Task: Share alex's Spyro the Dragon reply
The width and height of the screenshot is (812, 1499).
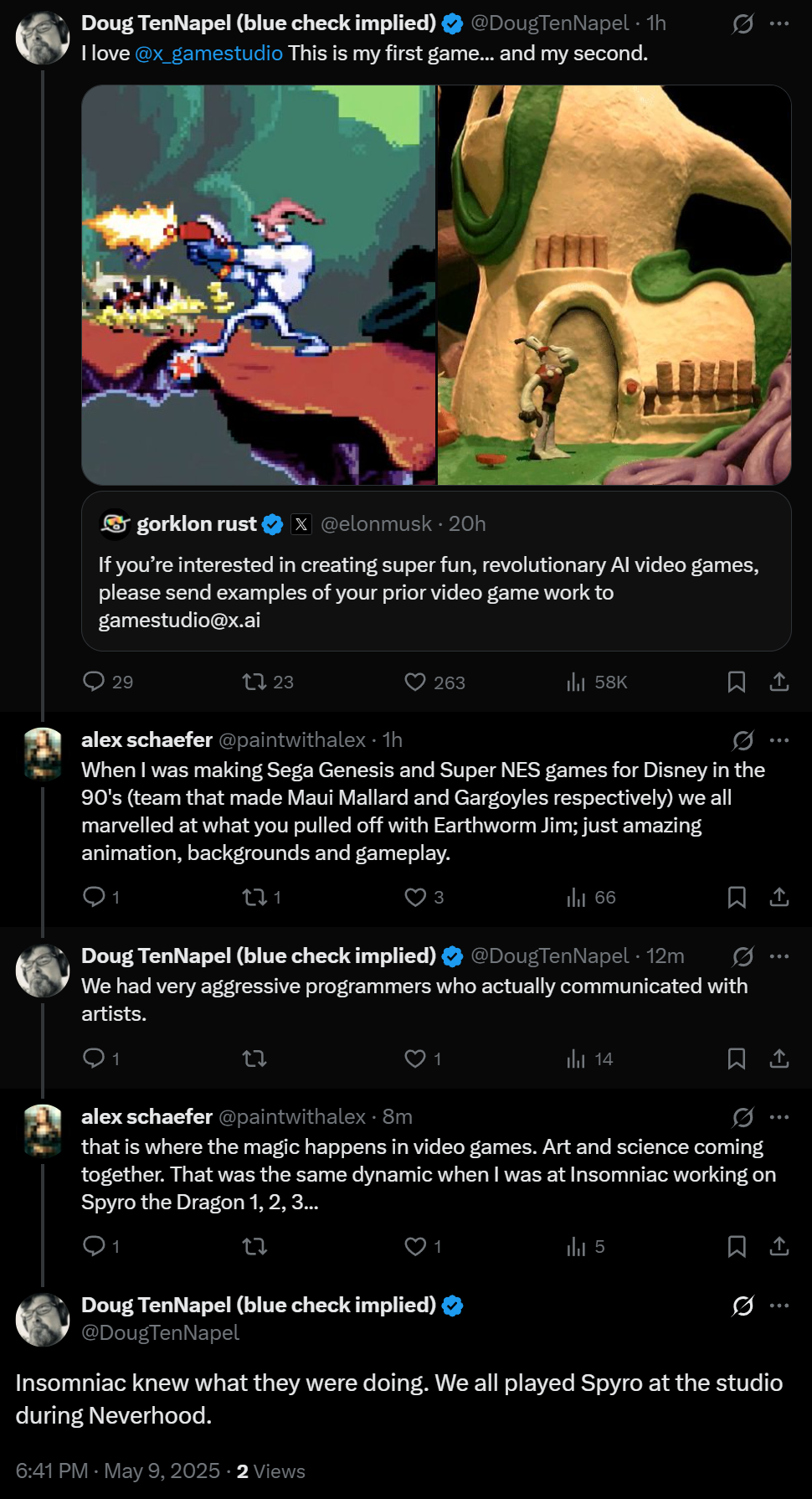Action: [x=779, y=1246]
